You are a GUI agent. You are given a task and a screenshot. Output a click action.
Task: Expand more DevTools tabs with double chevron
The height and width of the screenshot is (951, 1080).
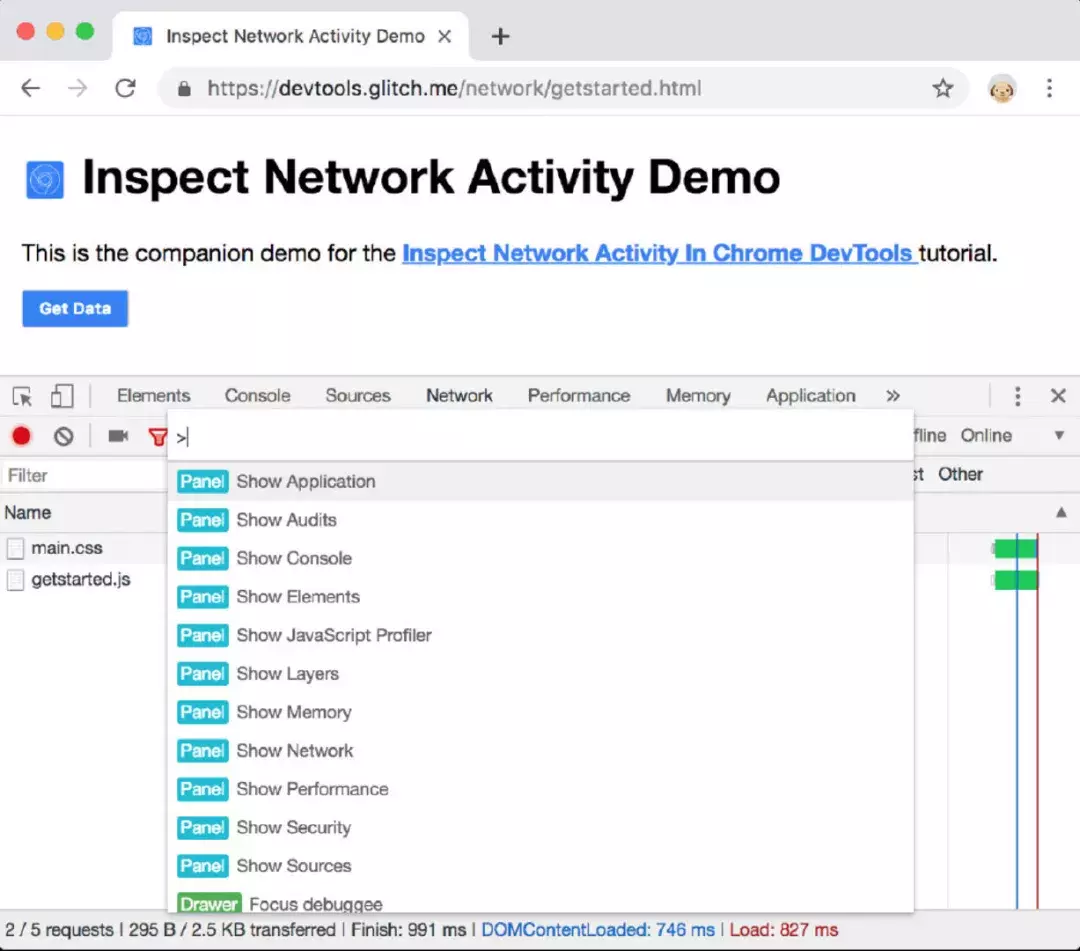893,396
